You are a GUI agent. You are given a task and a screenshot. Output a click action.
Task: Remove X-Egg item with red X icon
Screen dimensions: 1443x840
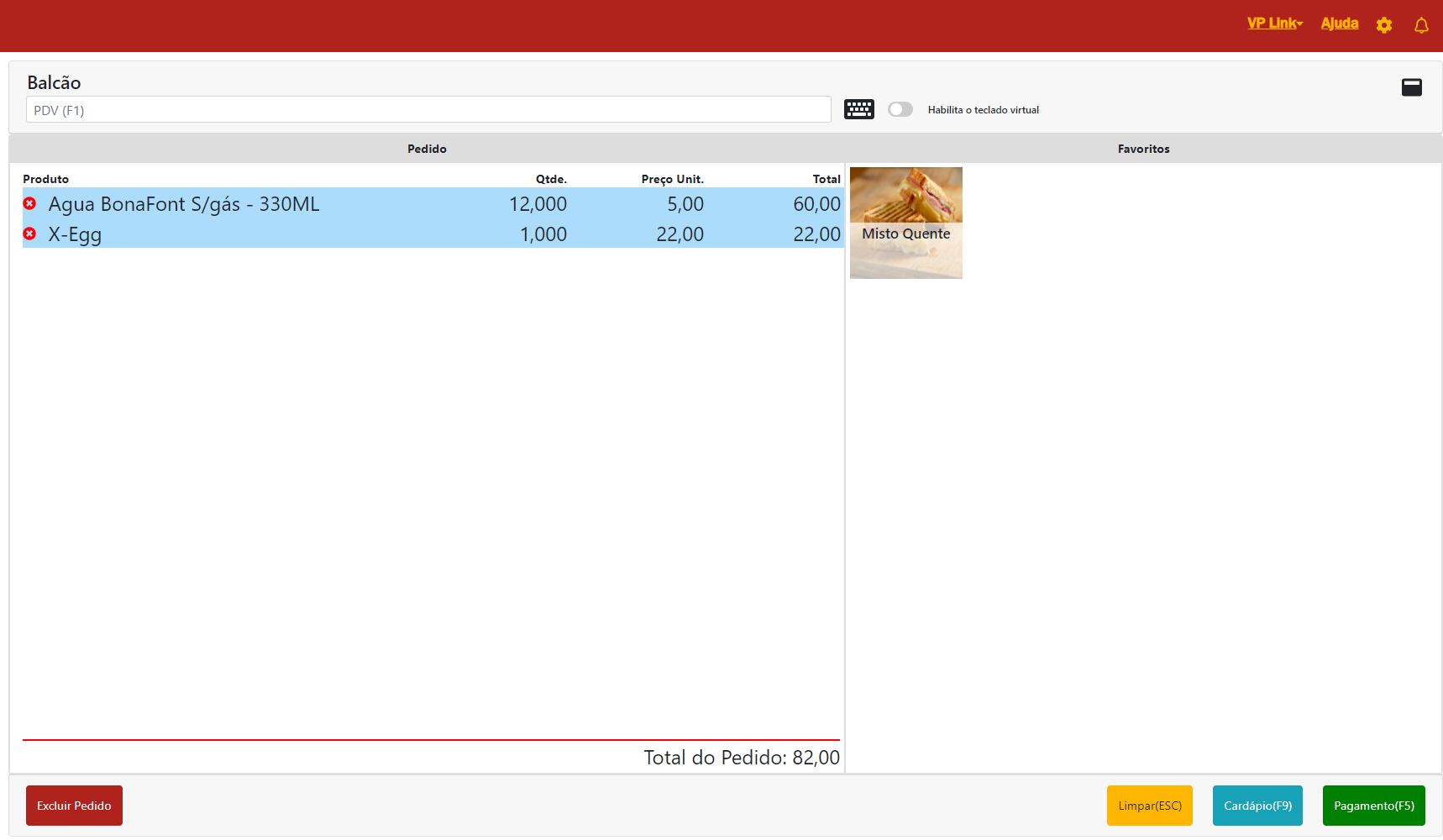click(29, 234)
